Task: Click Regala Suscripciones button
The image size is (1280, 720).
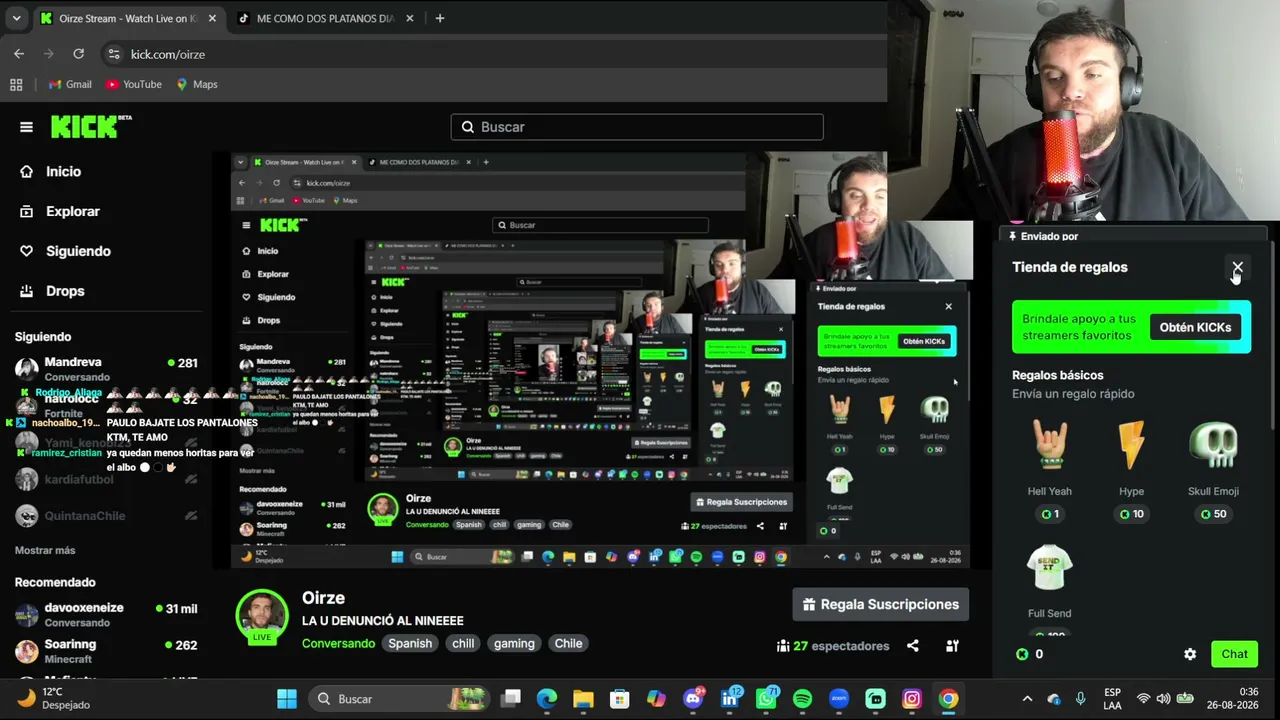Action: tap(881, 604)
